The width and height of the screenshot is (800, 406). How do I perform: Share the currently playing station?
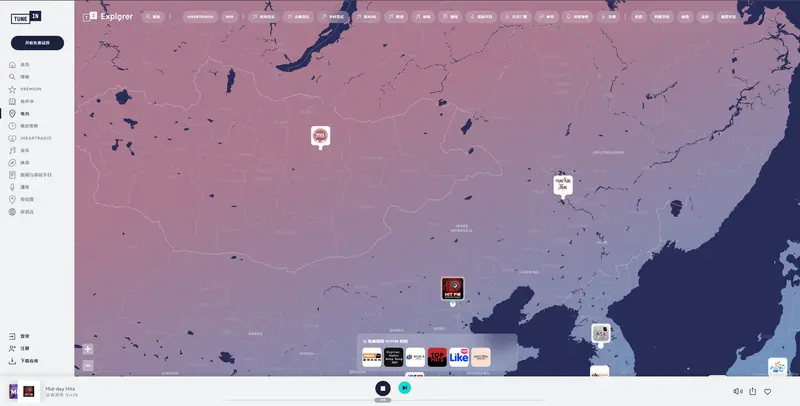click(753, 391)
